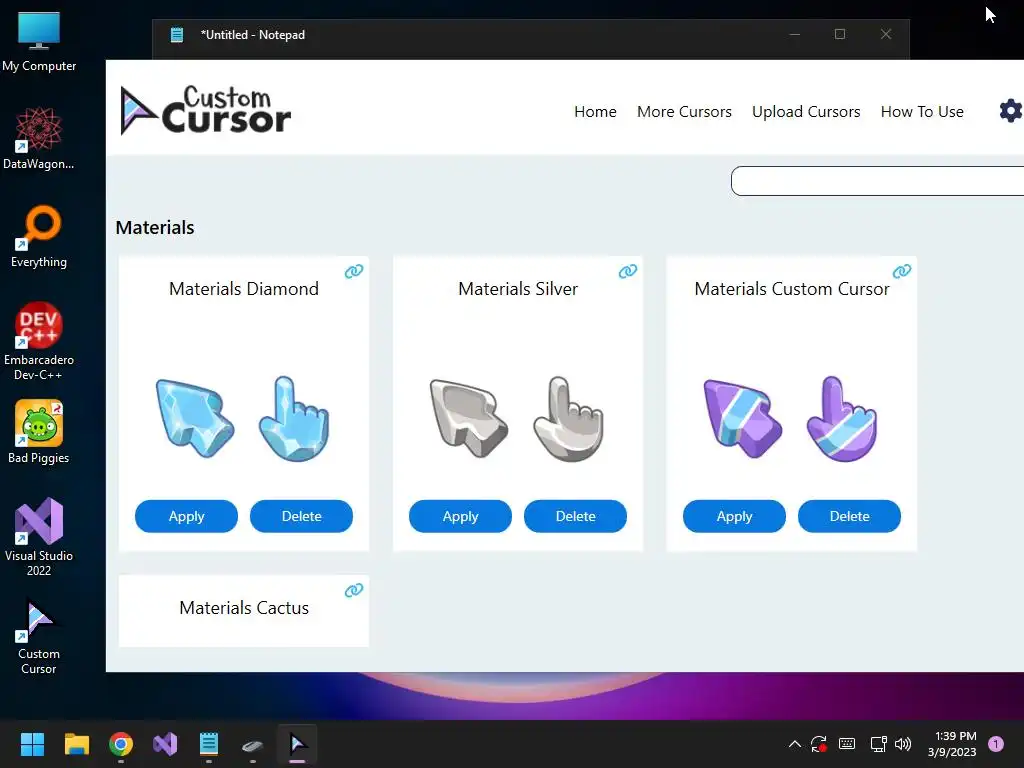Screen dimensions: 1024x768
Task: Open the clock showing 1:39 PM
Action: (952, 744)
